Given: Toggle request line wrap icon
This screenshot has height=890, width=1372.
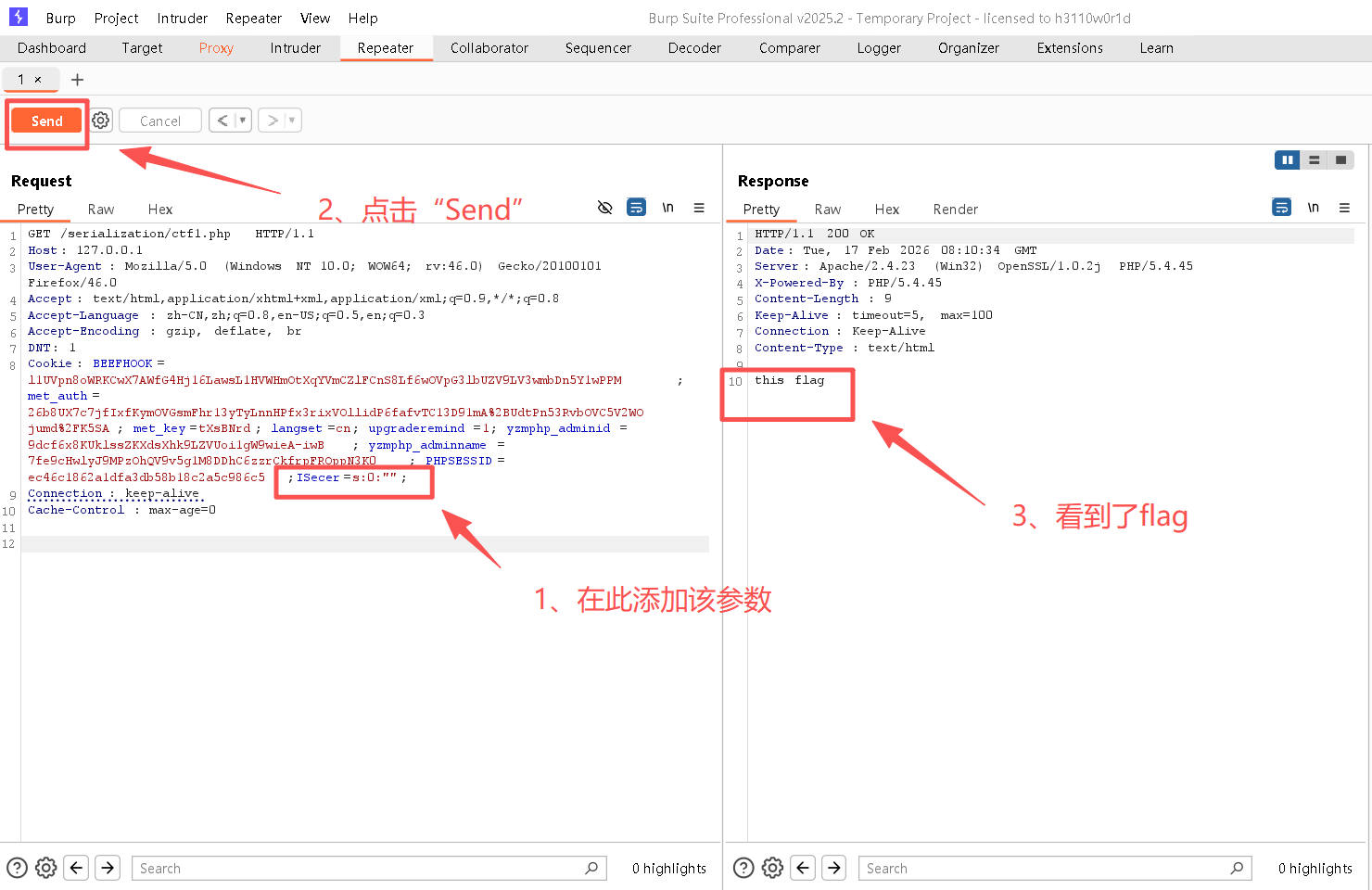Looking at the screenshot, I should point(637,208).
